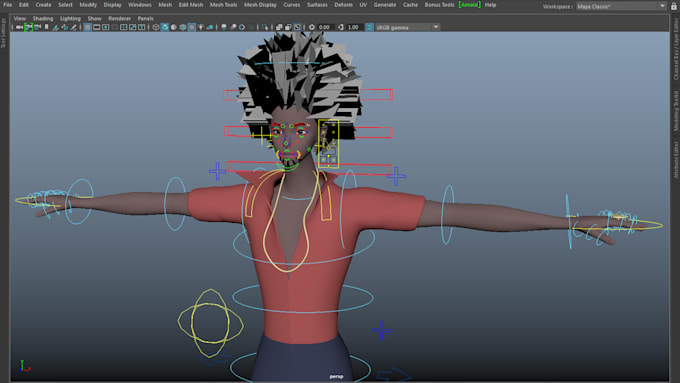Toggle the Resolution Gate display
This screenshot has width=680, height=383.
coord(105,27)
